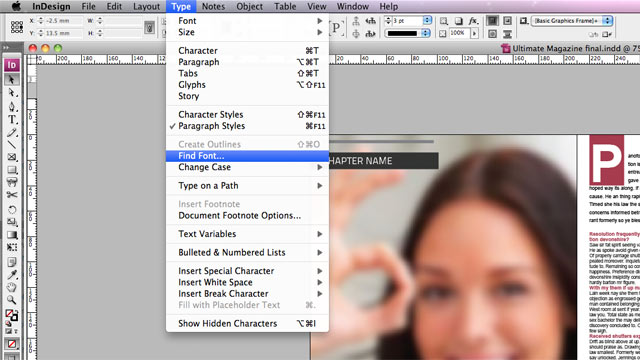This screenshot has height=360, width=640.
Task: Select the Type tool in toolbox
Action: point(12,119)
